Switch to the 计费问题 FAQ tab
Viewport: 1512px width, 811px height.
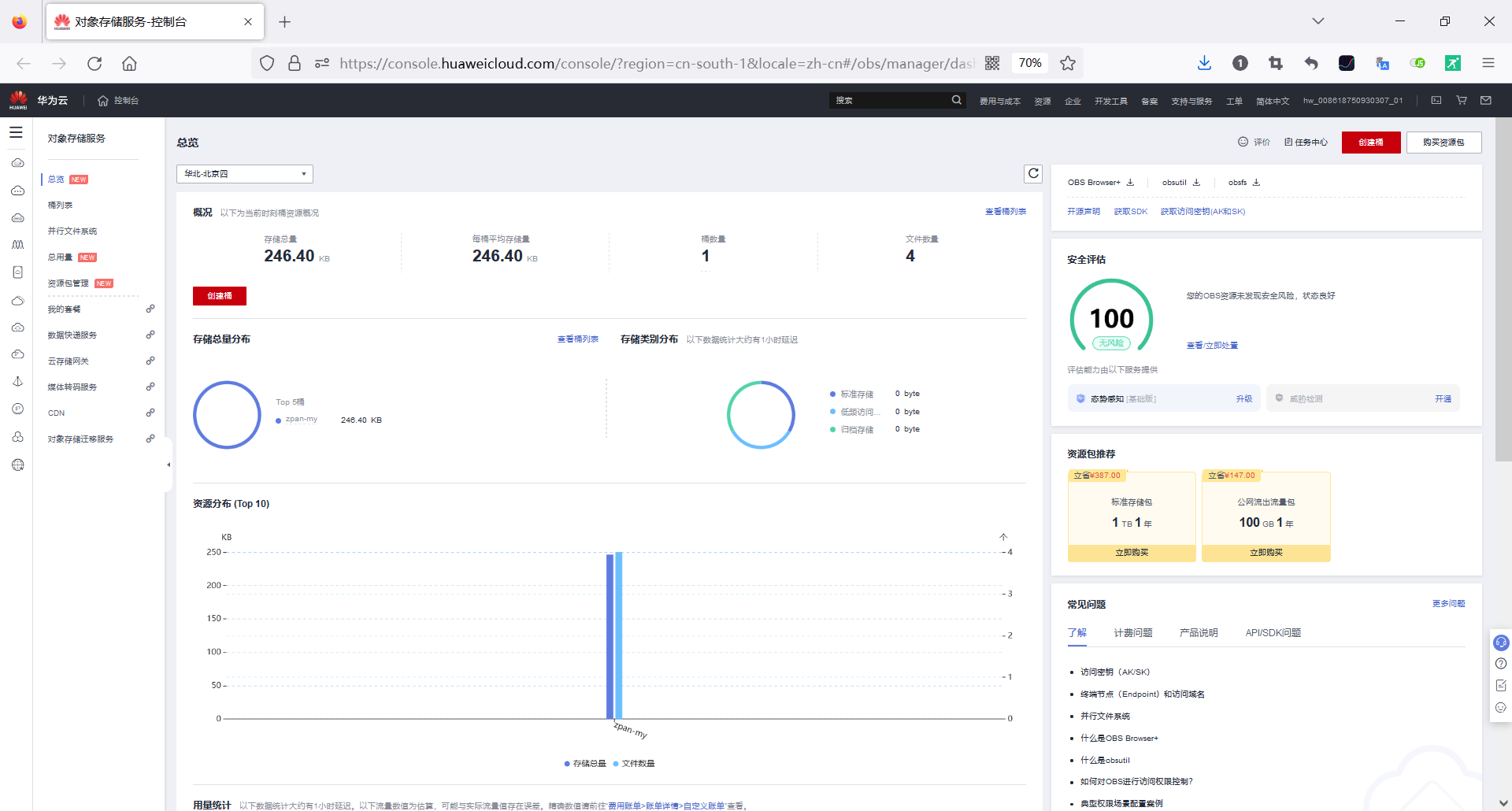1132,633
